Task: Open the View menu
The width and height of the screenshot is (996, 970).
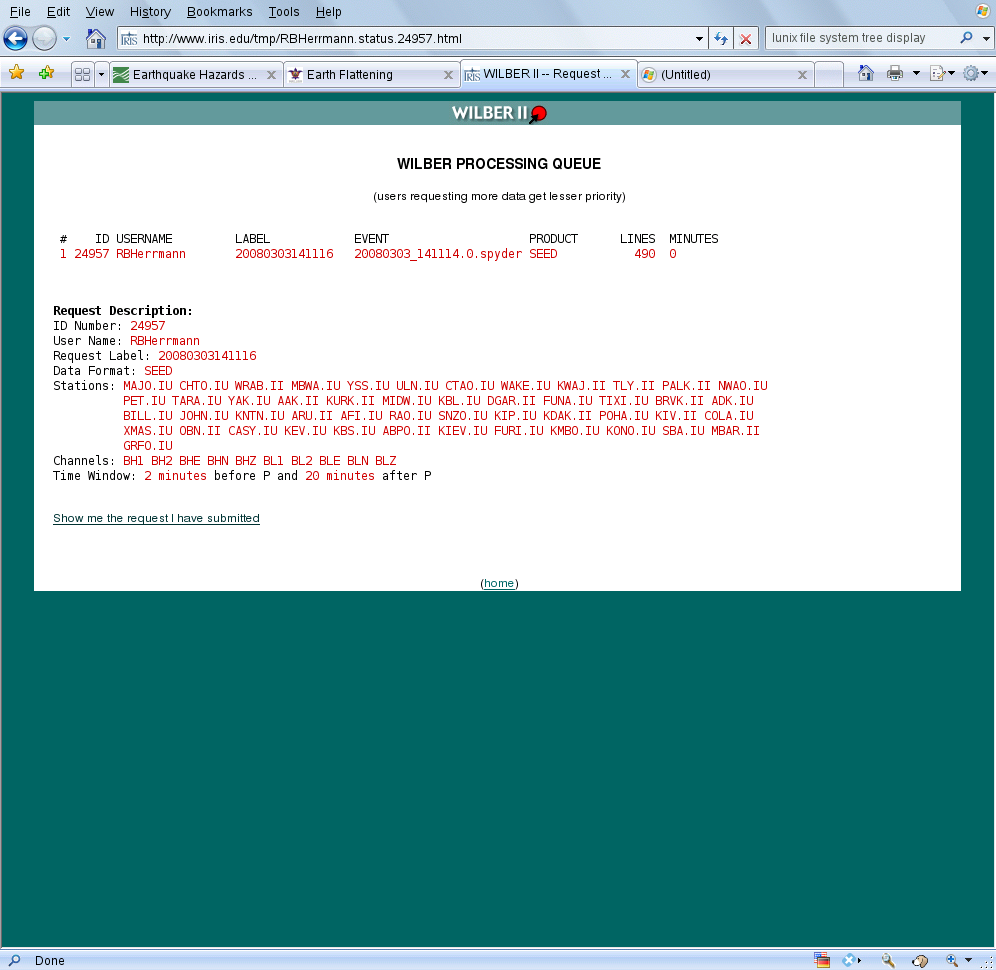Action: pos(100,11)
